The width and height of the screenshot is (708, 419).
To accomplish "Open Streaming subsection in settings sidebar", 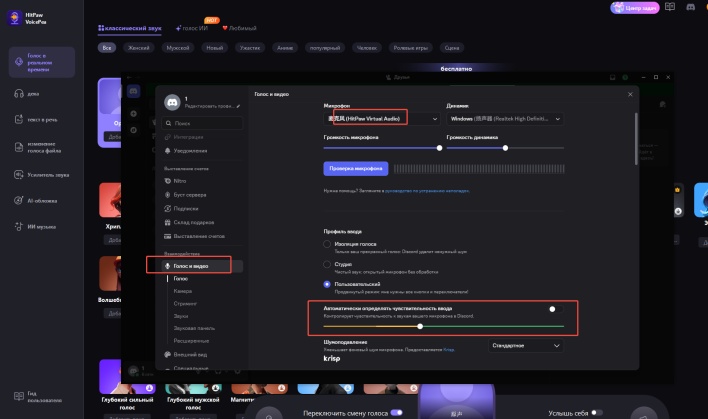I will tap(185, 303).
